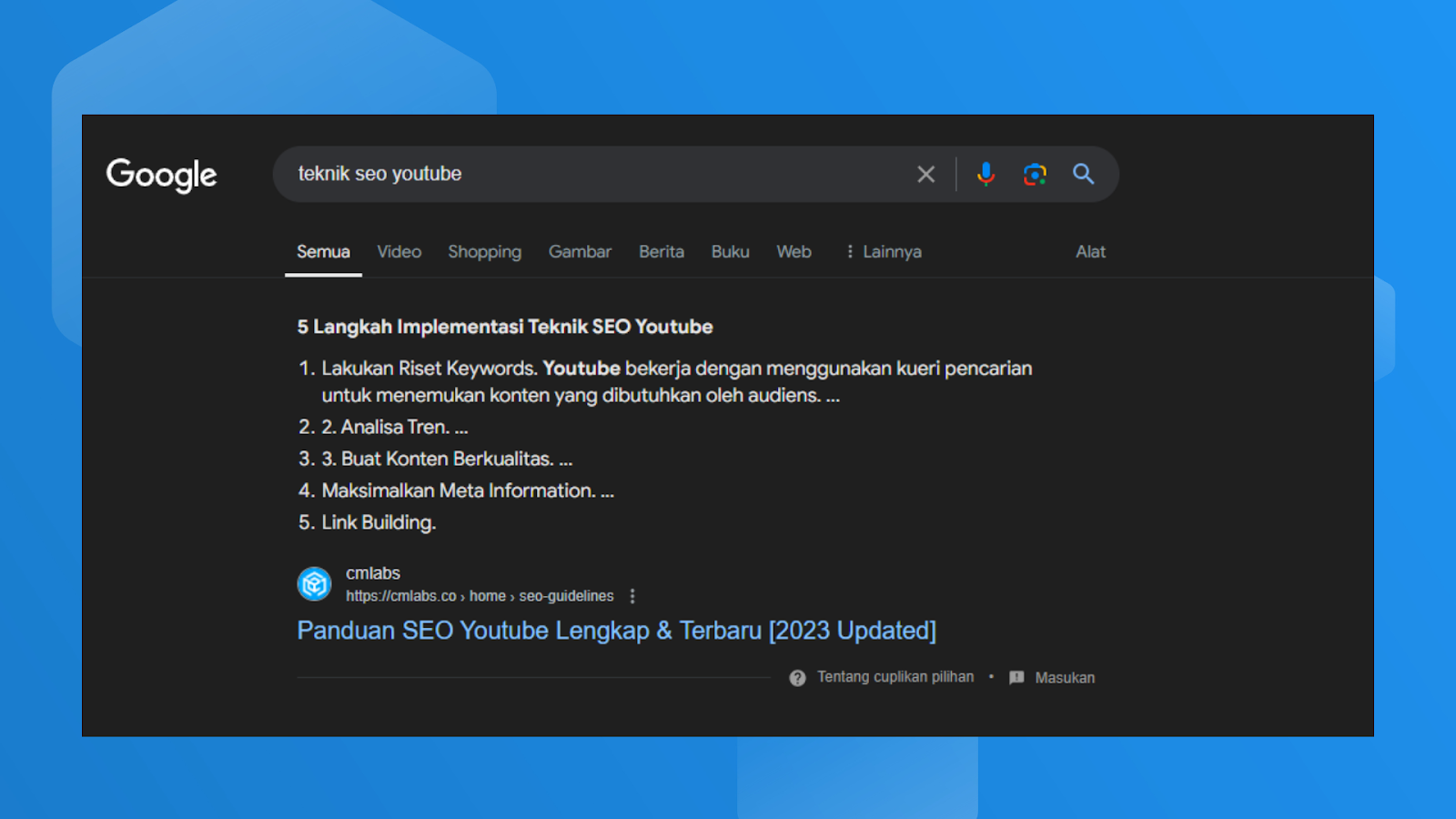This screenshot has width=1456, height=819.
Task: Start voice search with microphone icon
Action: (986, 174)
